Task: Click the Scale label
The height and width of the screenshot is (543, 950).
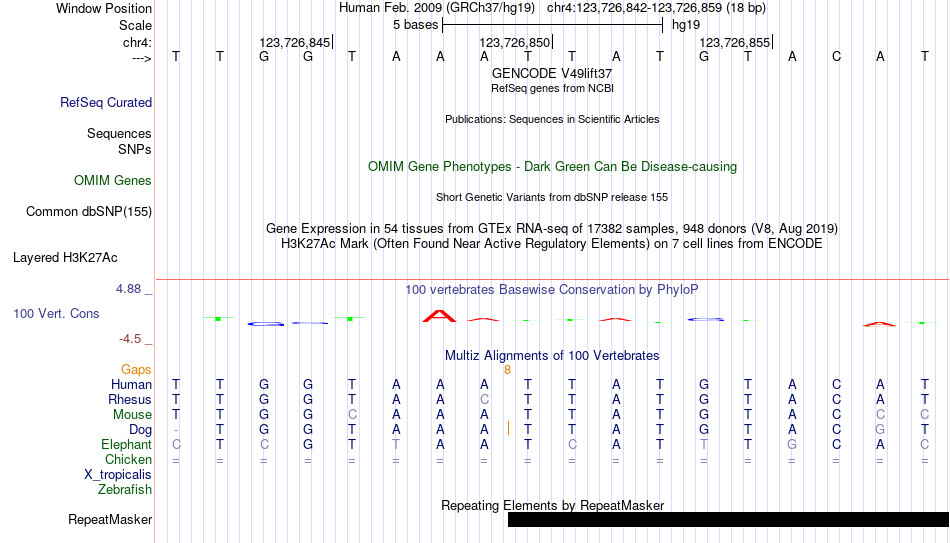Action: pos(135,25)
